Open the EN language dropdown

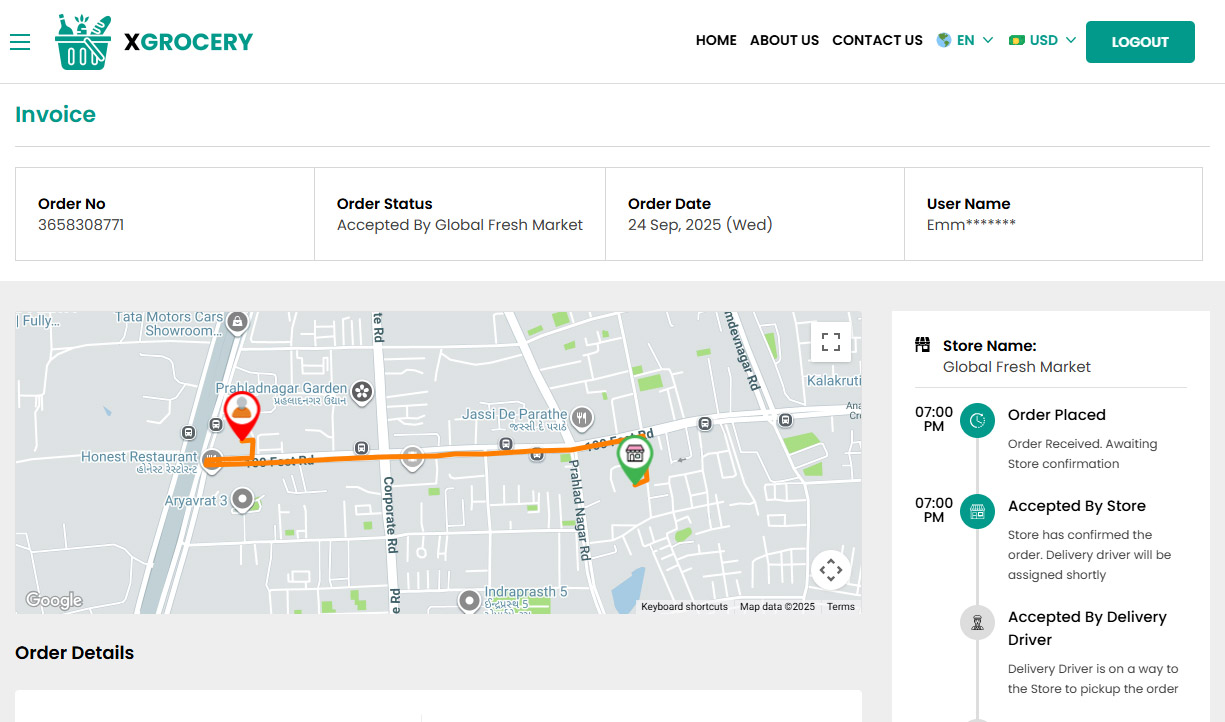[965, 41]
